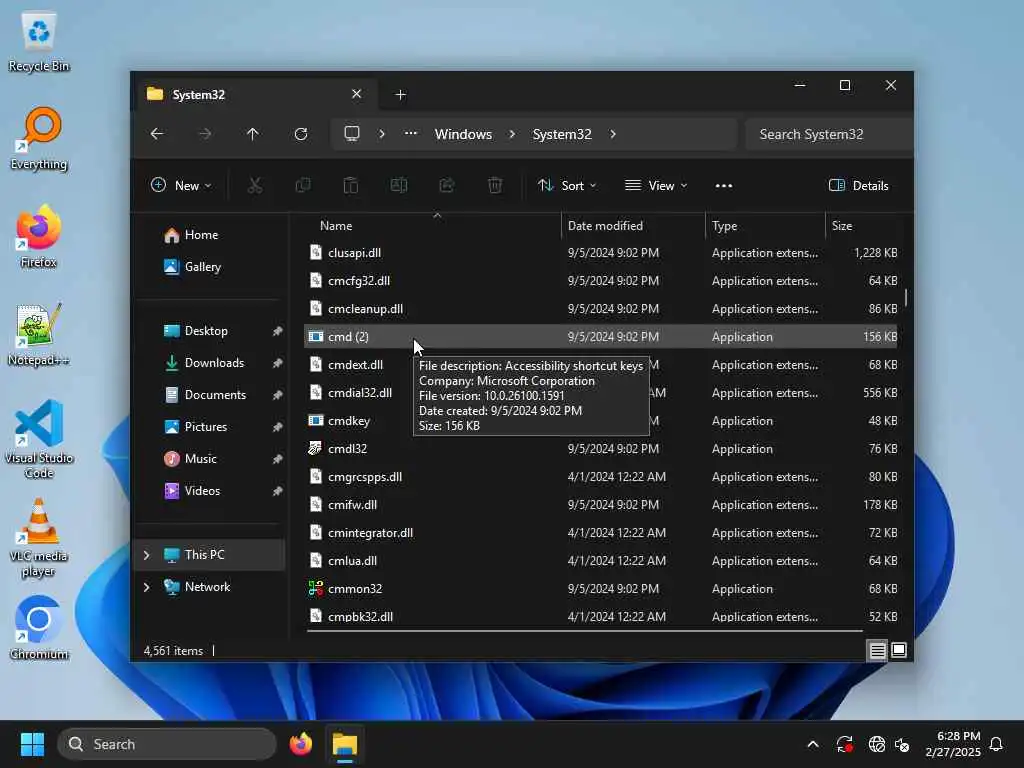Screen dimensions: 1024x768
Task: Click the Cut scissors icon in toolbar
Action: coord(255,185)
